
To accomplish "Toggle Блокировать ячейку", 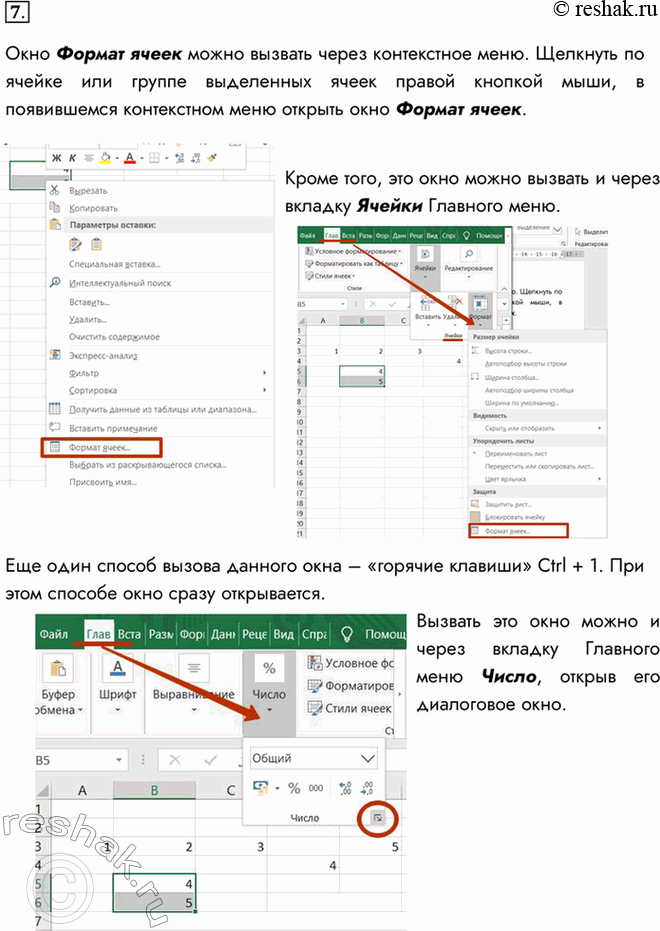I will 515,517.
